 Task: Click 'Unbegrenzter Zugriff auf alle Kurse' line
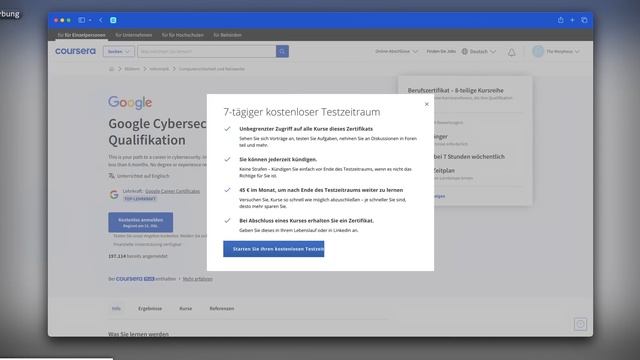click(306, 129)
